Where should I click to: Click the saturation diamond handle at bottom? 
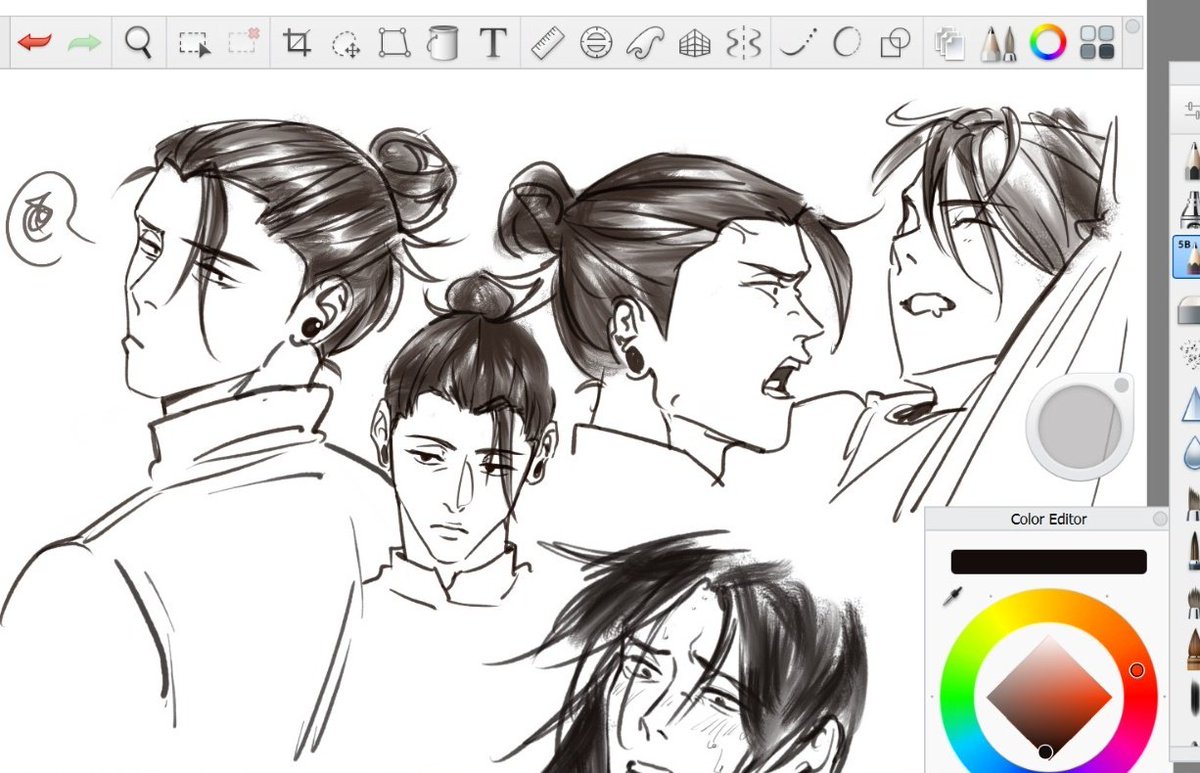click(x=1045, y=751)
